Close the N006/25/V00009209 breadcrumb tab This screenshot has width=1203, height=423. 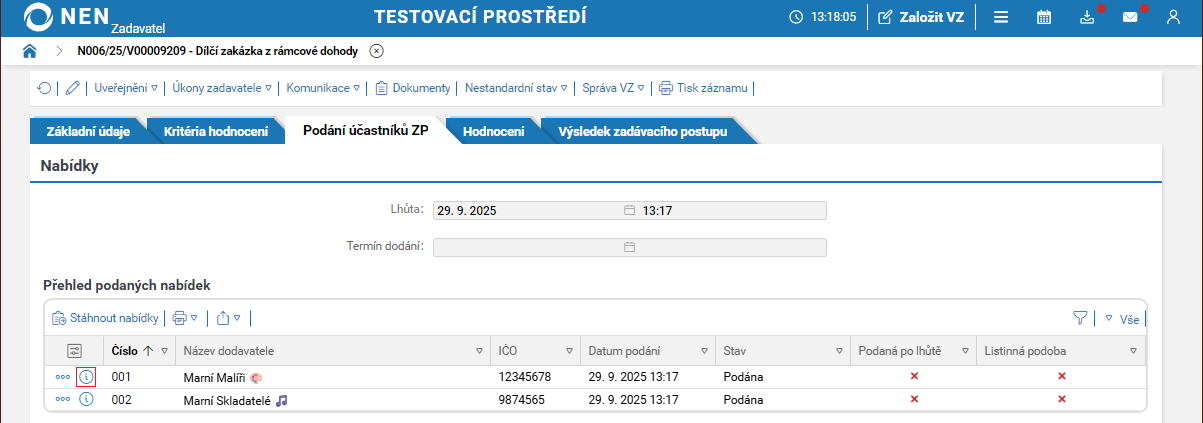[x=376, y=51]
